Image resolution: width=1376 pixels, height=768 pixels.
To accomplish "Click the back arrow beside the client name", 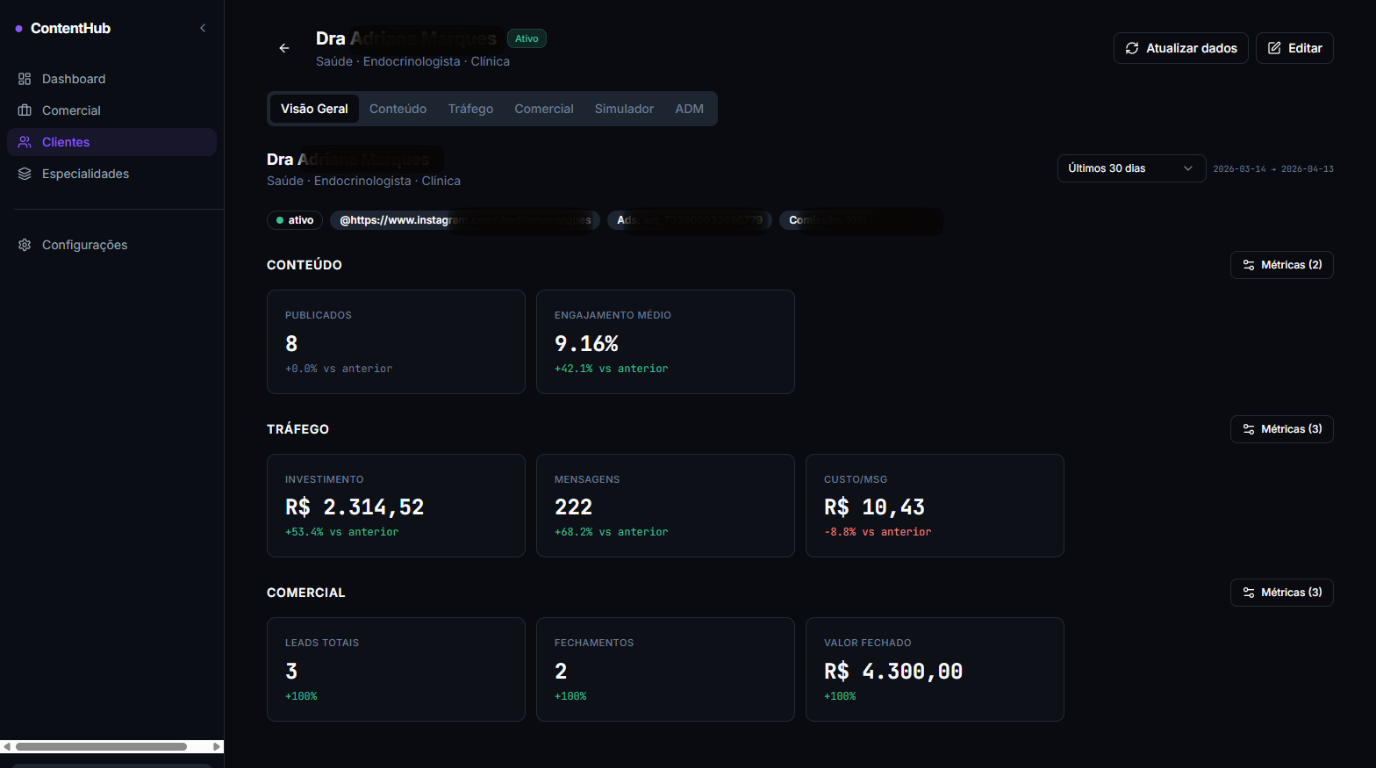I will (284, 47).
